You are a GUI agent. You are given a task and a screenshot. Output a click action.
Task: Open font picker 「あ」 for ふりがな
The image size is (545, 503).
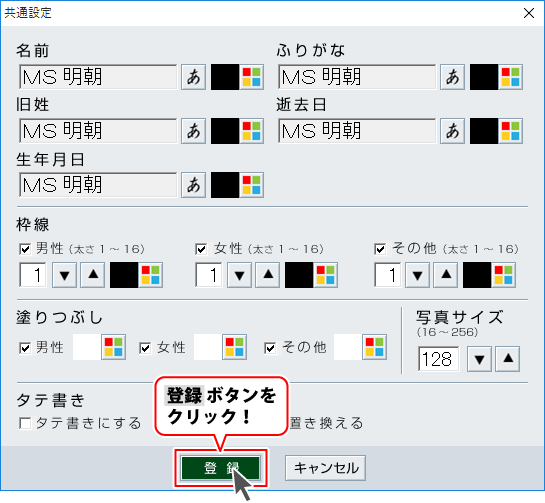click(x=453, y=77)
